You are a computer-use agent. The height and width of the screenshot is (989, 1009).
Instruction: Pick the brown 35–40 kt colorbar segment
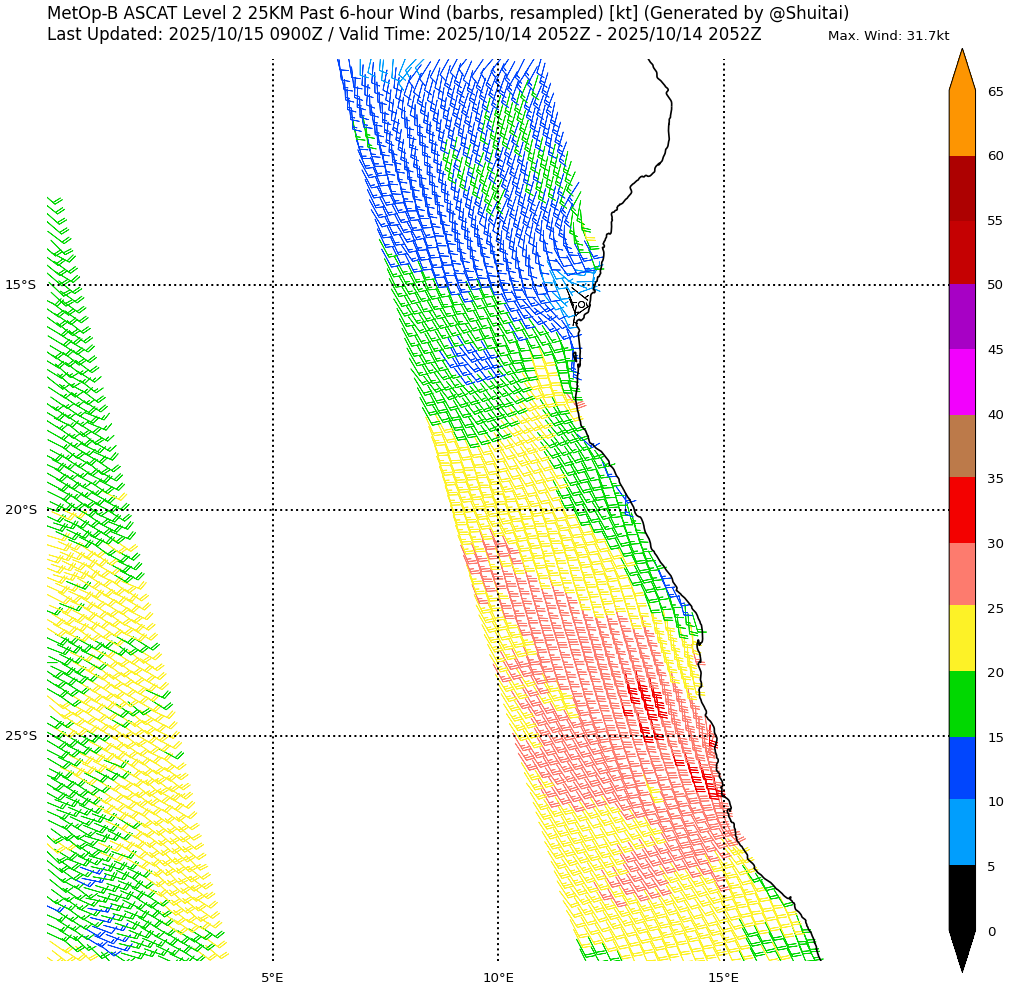(x=961, y=446)
